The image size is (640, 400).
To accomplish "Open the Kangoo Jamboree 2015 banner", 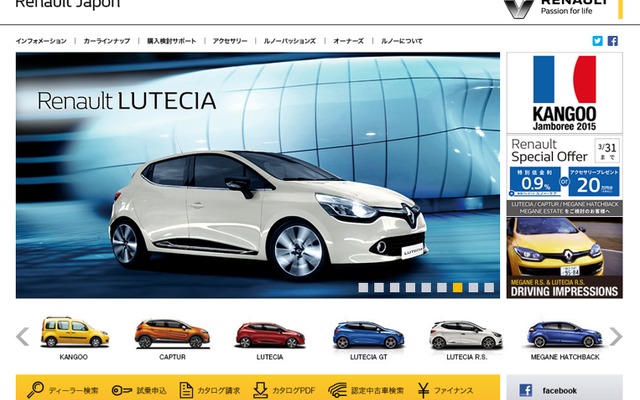I will coord(564,93).
